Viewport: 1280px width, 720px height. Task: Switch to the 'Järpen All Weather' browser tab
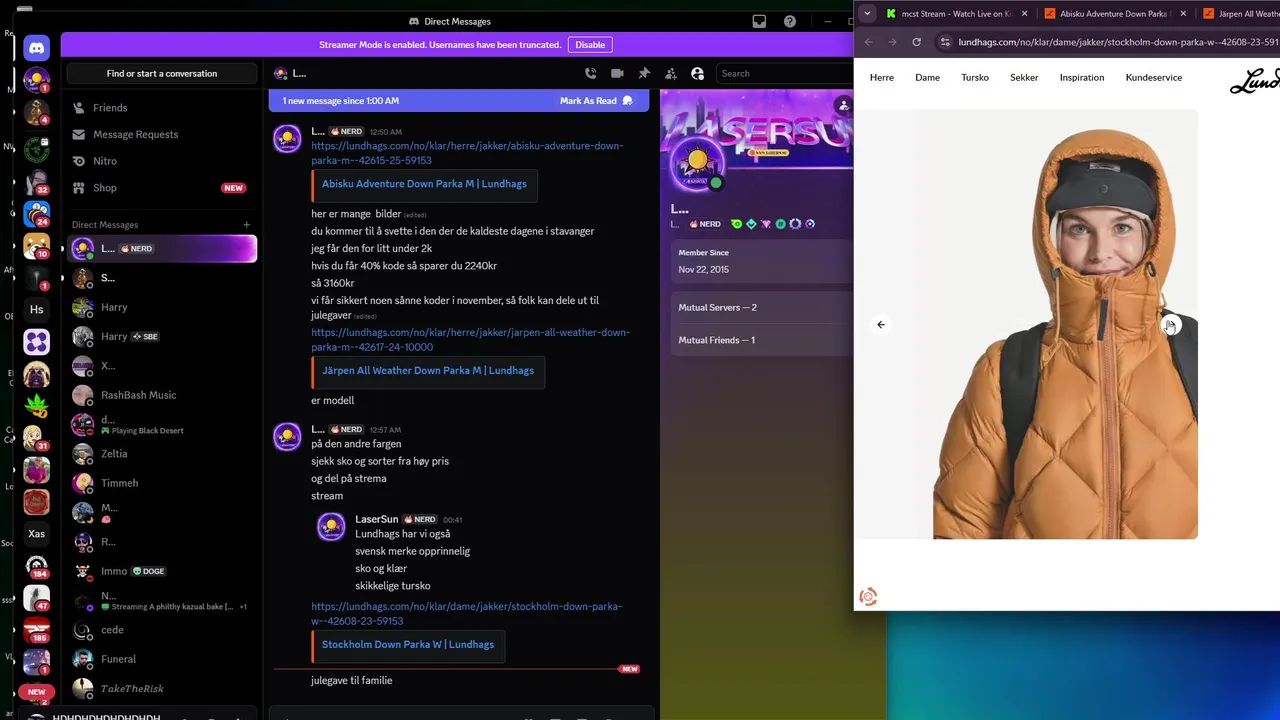click(x=1240, y=14)
